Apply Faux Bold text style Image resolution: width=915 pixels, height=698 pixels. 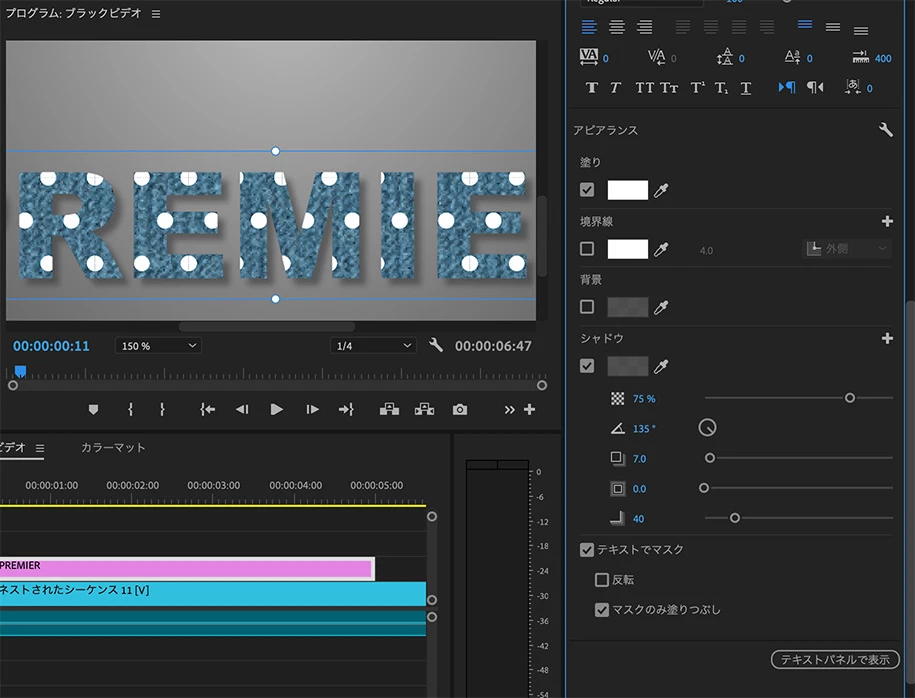(x=591, y=88)
